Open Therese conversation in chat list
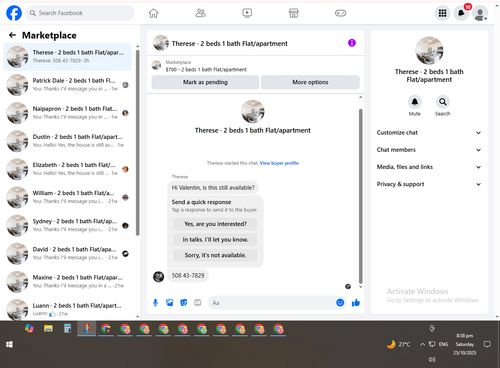Screen dimensions: 500x368 pos(68,57)
